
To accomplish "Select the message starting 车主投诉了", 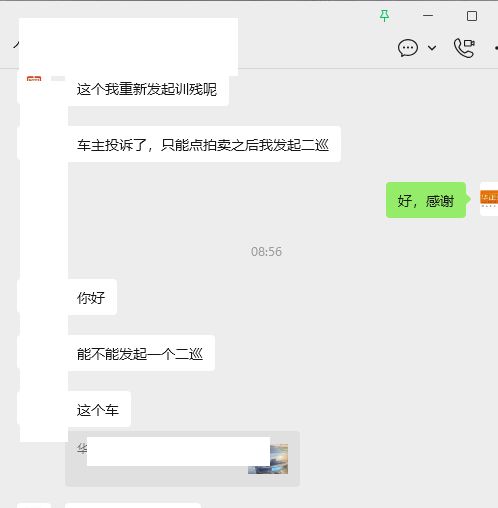I will (x=203, y=145).
